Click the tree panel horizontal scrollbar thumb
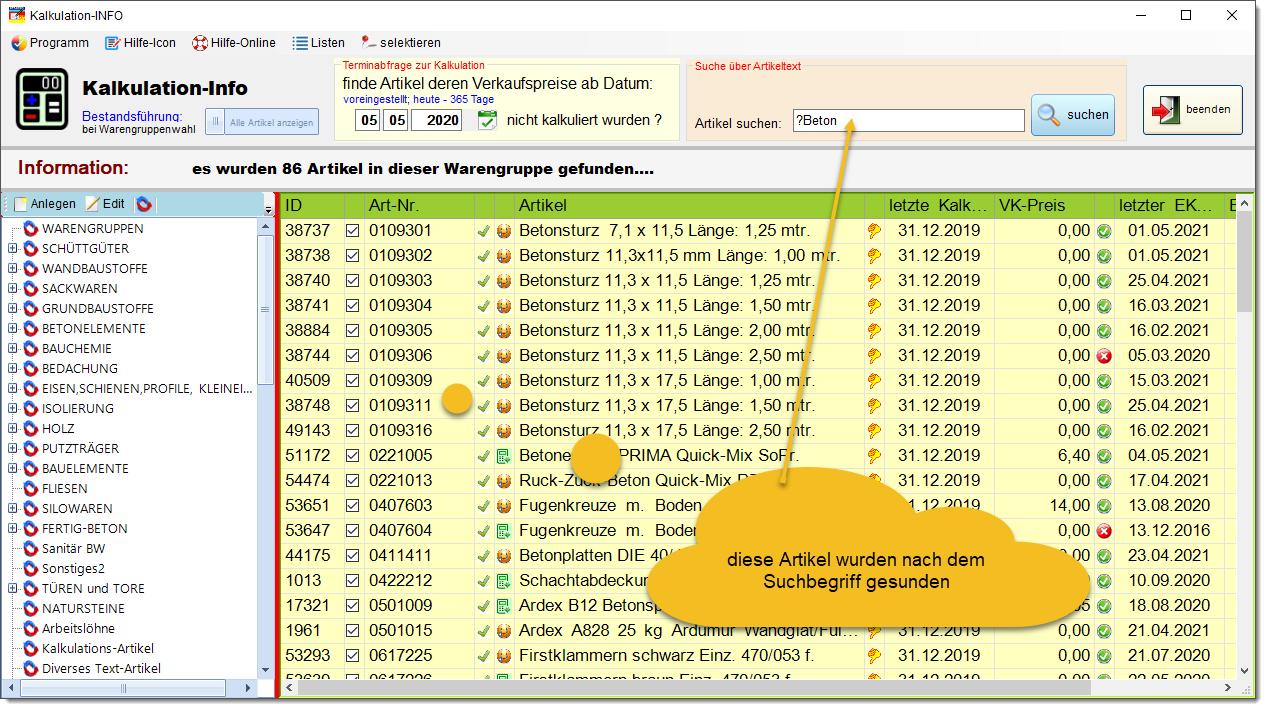Viewport: 1266px width, 709px height. pos(123,689)
